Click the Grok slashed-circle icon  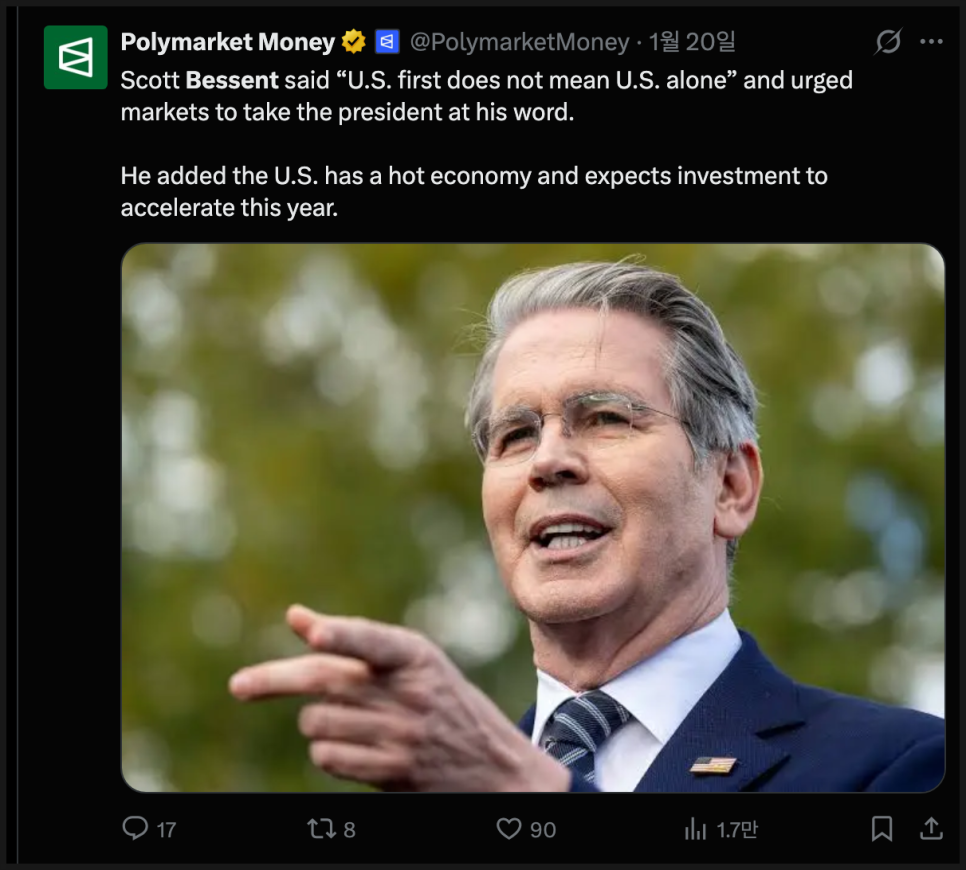887,42
